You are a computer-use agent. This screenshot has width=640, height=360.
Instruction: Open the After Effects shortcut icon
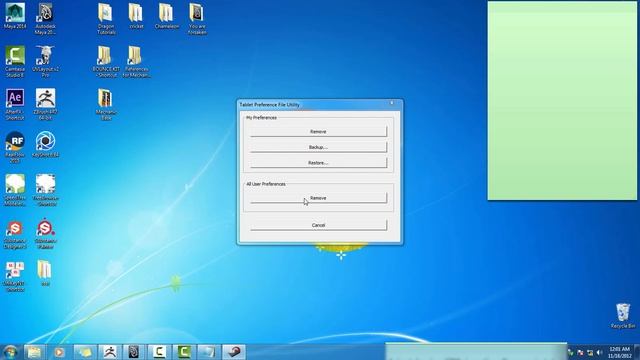tap(15, 104)
